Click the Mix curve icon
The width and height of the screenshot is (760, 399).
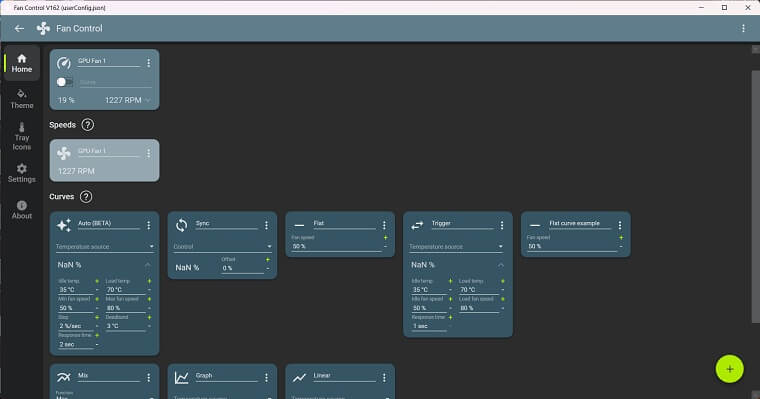click(63, 377)
